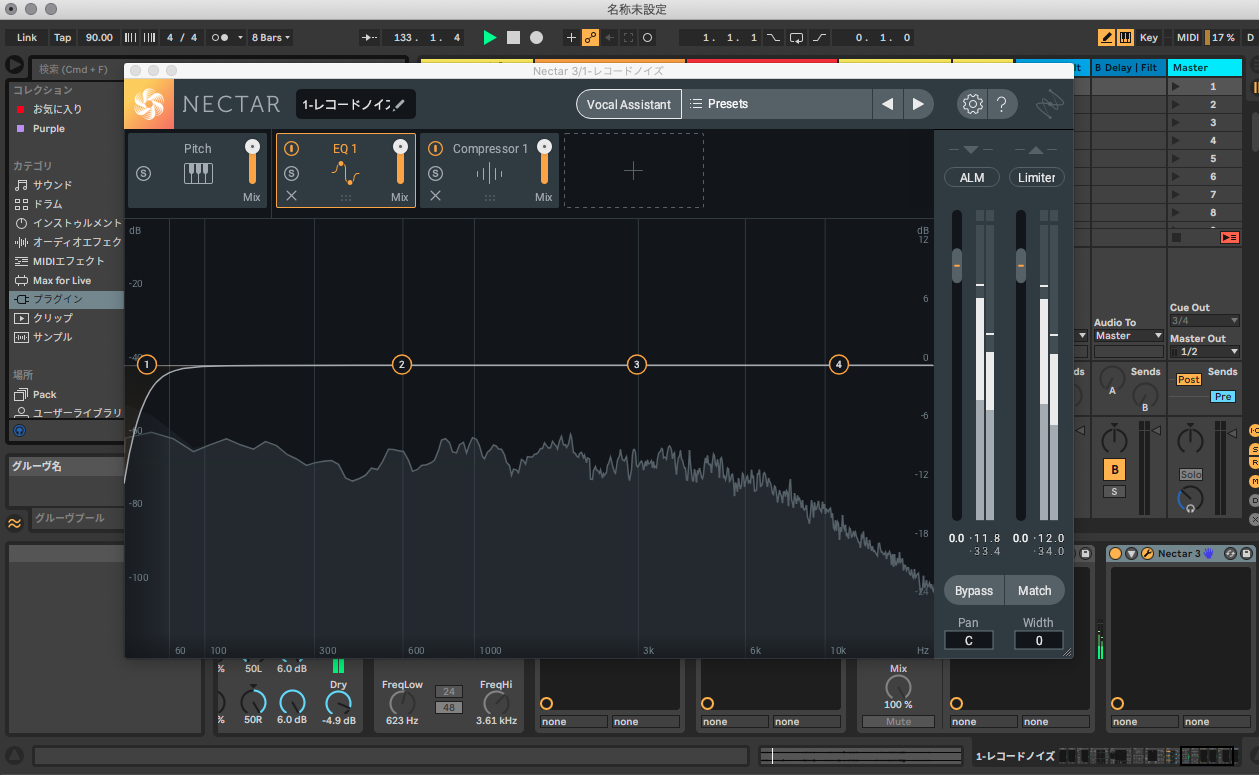This screenshot has height=775, width=1259.
Task: Go to the previous Nectar preset
Action: [x=887, y=104]
